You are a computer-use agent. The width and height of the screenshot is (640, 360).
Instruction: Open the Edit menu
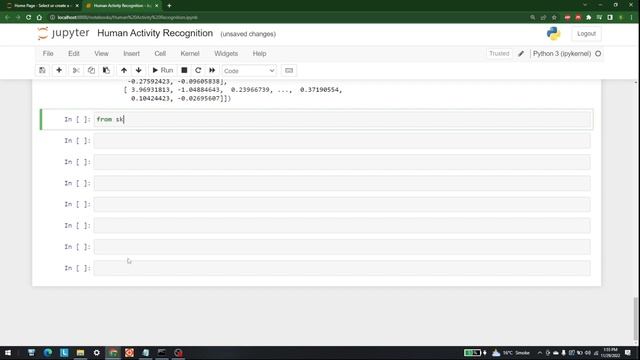[x=74, y=53]
